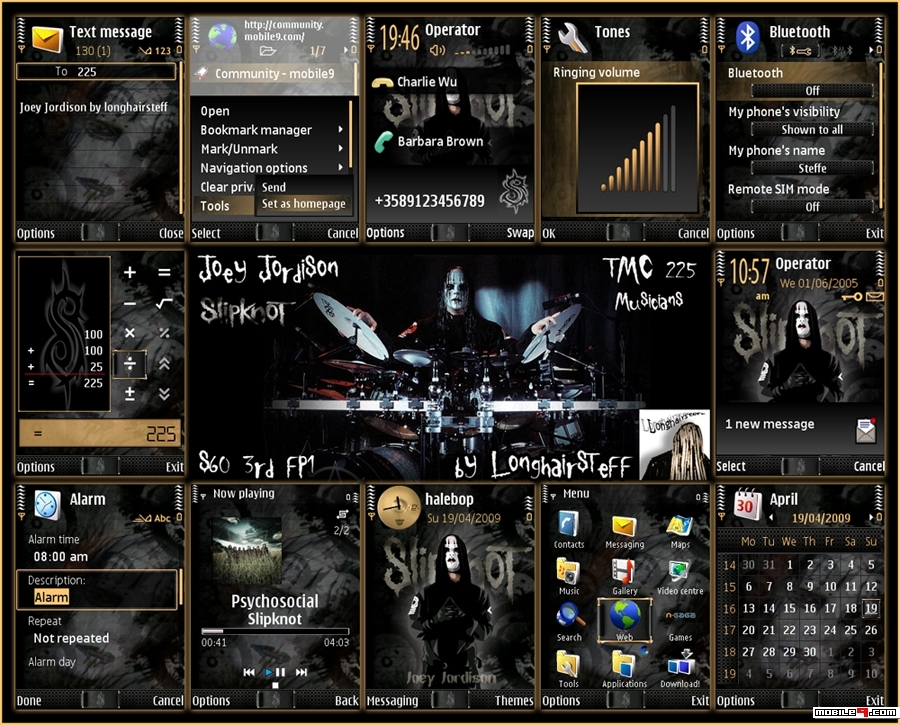Image resolution: width=900 pixels, height=725 pixels.
Task: Click the percent operator in calculator
Action: click(165, 333)
